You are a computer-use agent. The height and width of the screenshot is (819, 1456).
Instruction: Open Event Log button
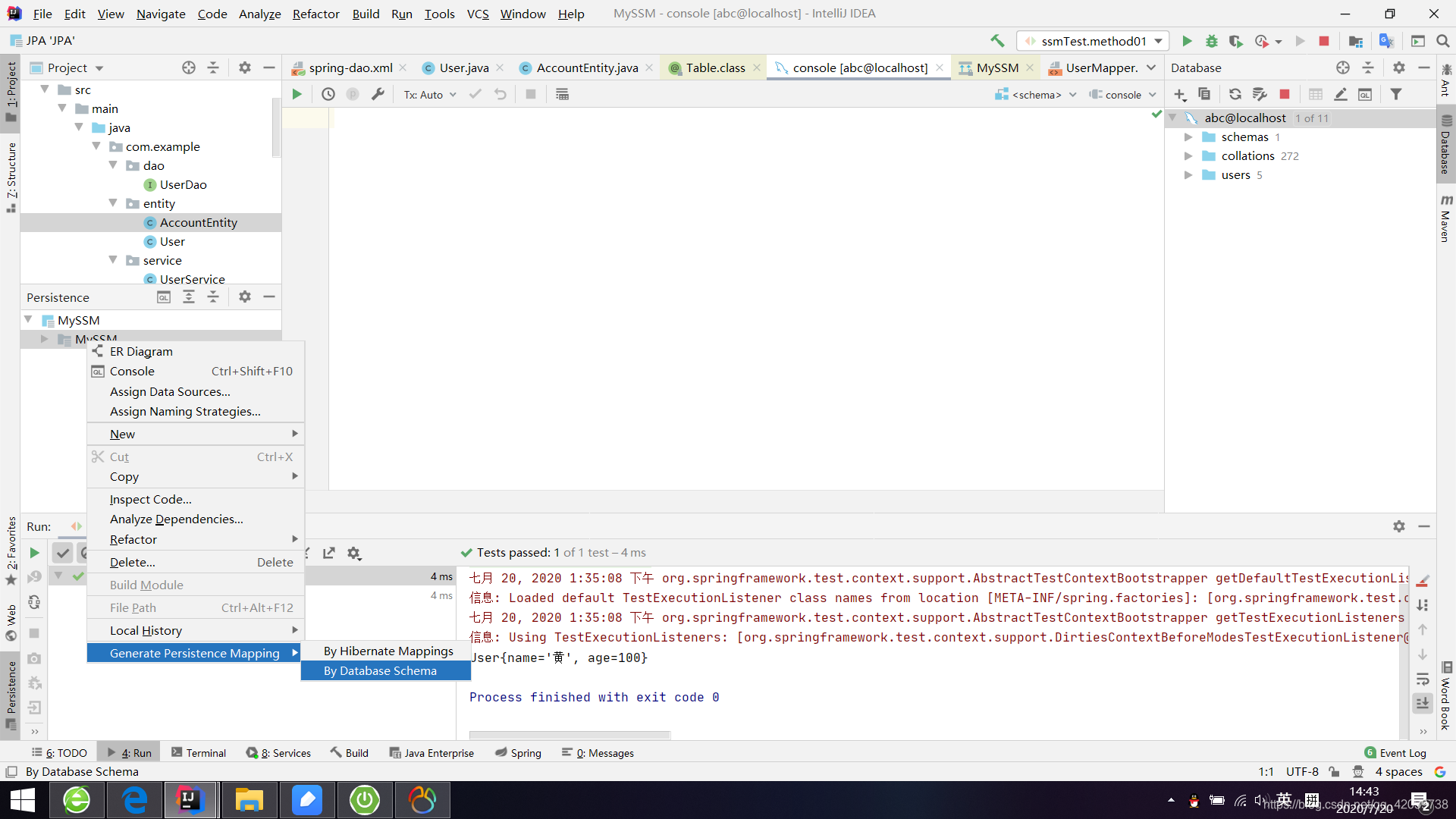coord(1395,753)
